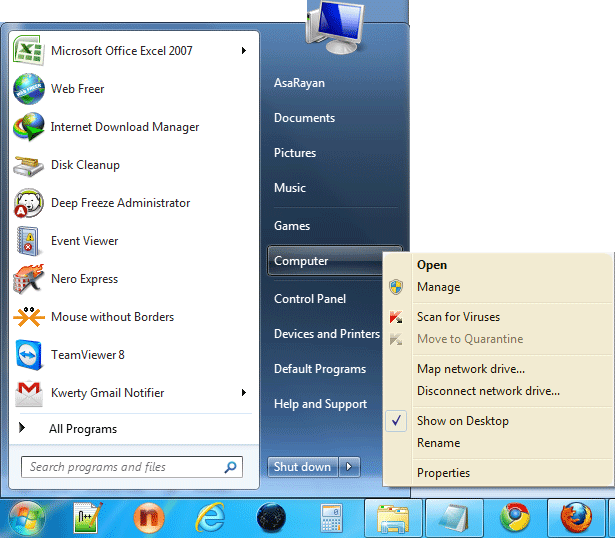Click the Windows Start orb
This screenshot has width=615, height=538.
click(x=27, y=518)
